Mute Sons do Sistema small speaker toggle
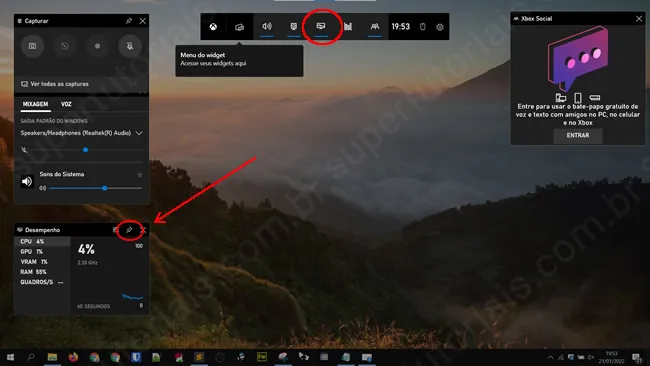The height and width of the screenshot is (366, 650). 42,188
